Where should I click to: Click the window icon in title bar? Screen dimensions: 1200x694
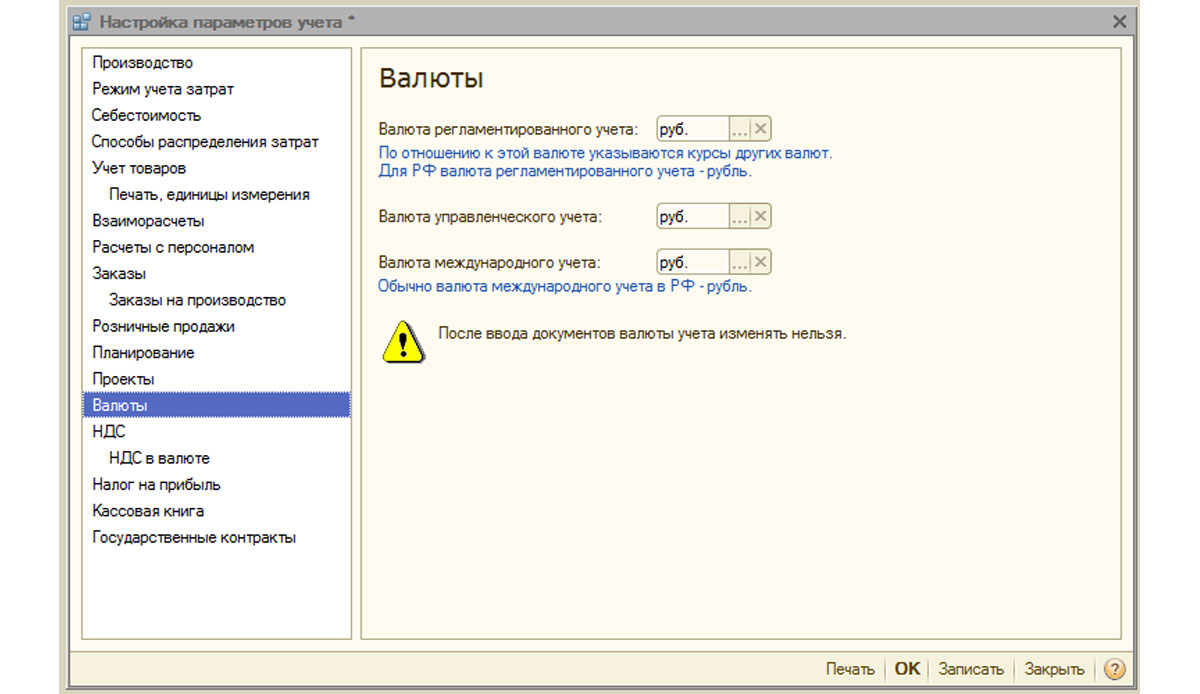pos(82,21)
